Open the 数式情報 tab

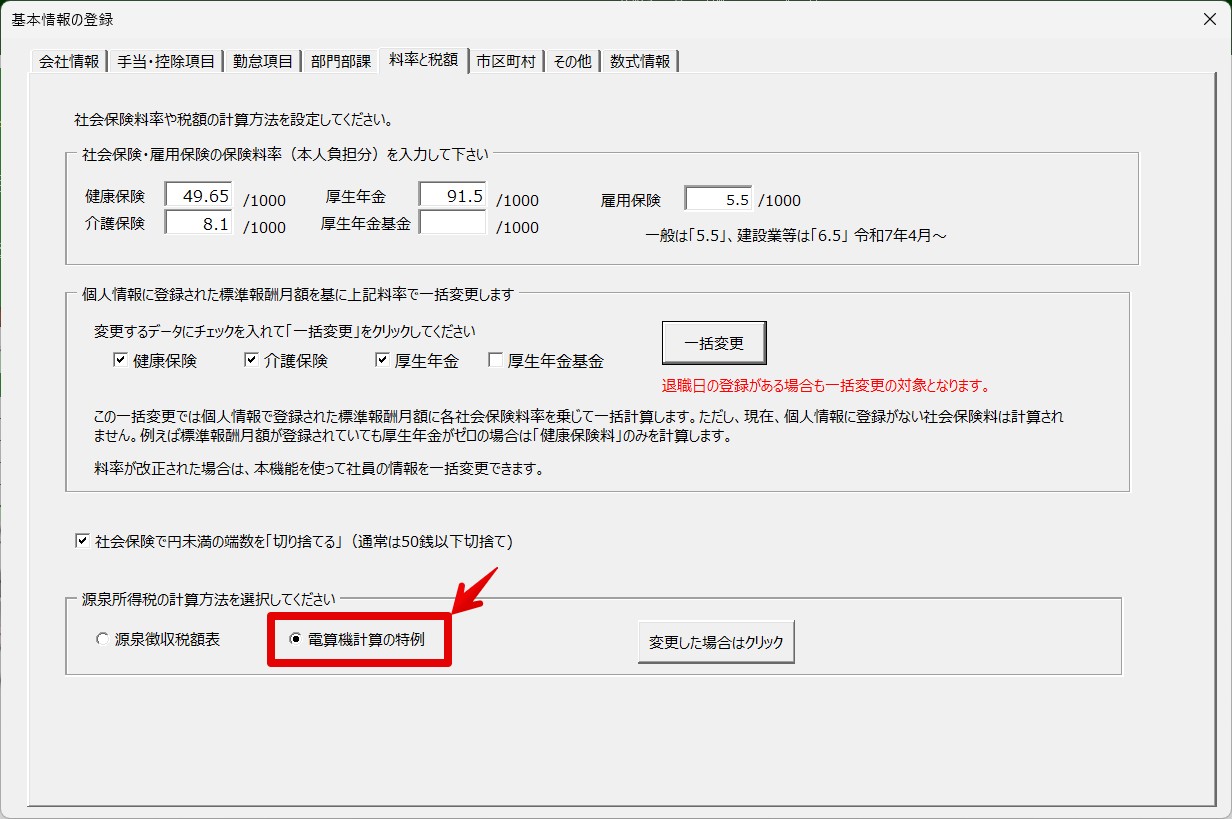[x=640, y=61]
